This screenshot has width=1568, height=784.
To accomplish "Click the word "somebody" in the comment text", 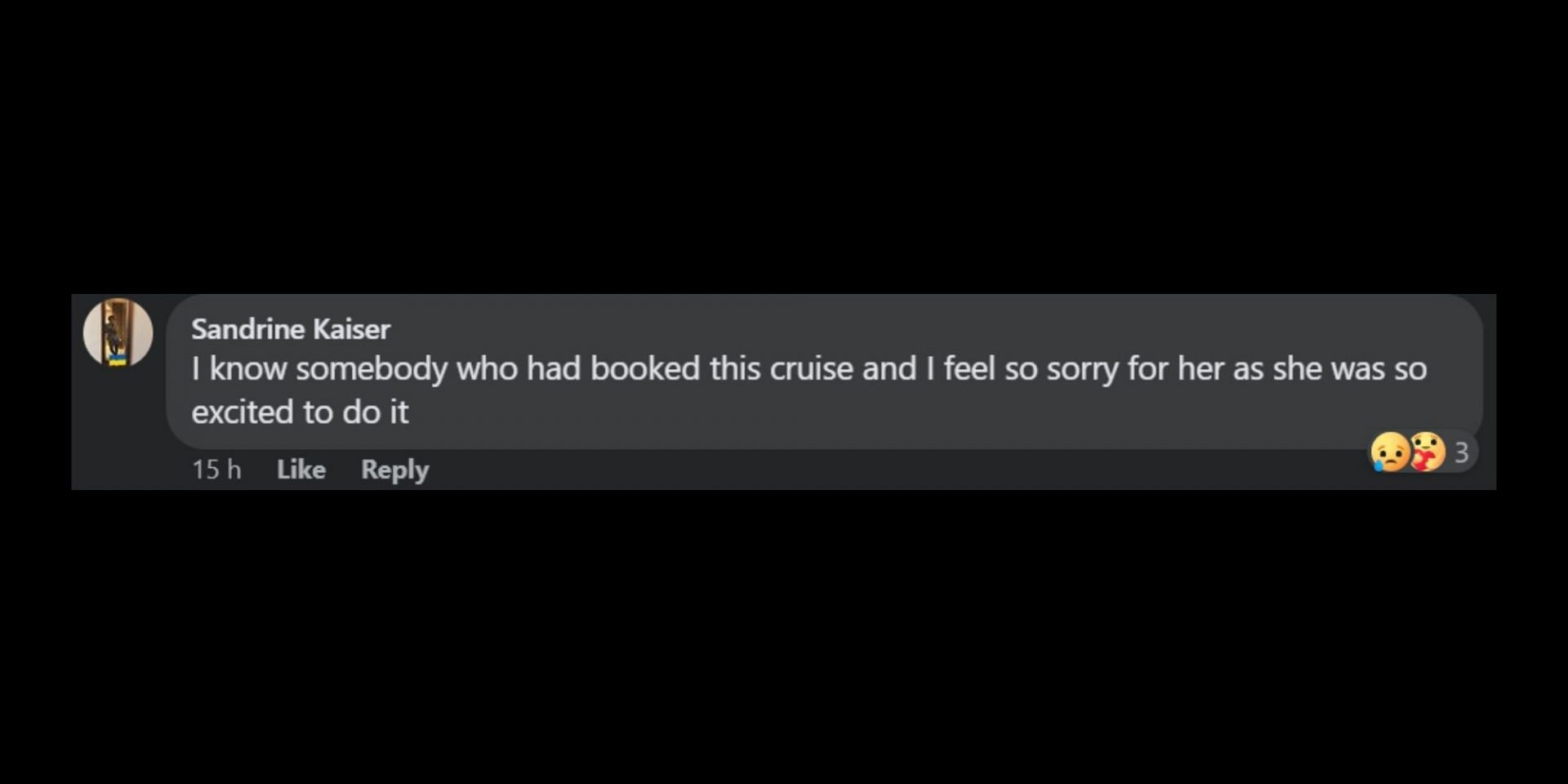I will (372, 369).
